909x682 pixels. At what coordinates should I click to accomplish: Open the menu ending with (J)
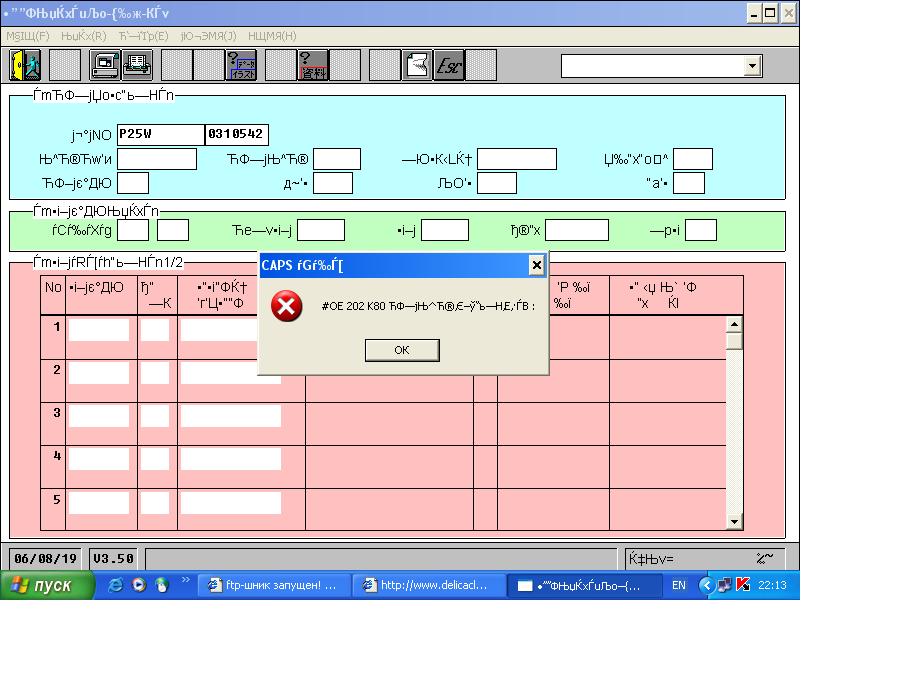click(x=208, y=36)
